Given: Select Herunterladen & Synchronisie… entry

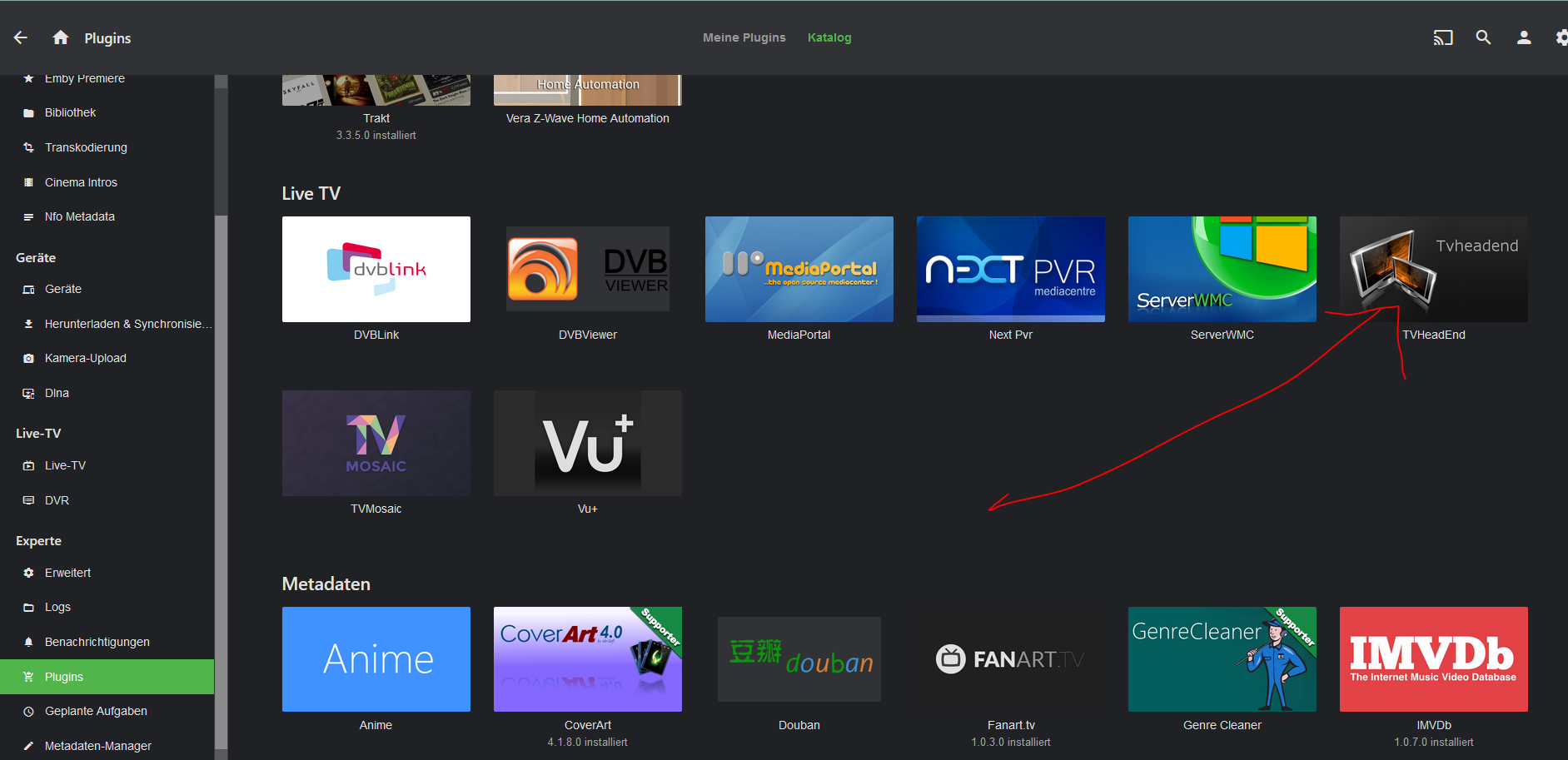Looking at the screenshot, I should pyautogui.click(x=128, y=324).
